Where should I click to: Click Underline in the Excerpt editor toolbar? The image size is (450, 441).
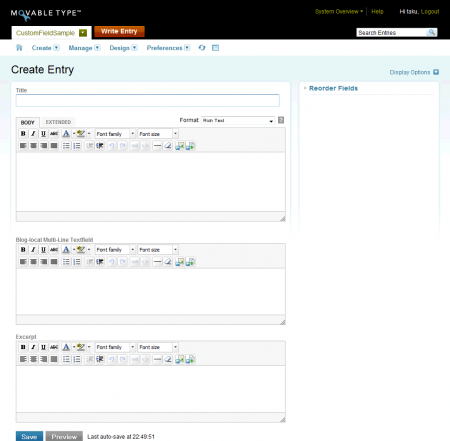point(43,347)
